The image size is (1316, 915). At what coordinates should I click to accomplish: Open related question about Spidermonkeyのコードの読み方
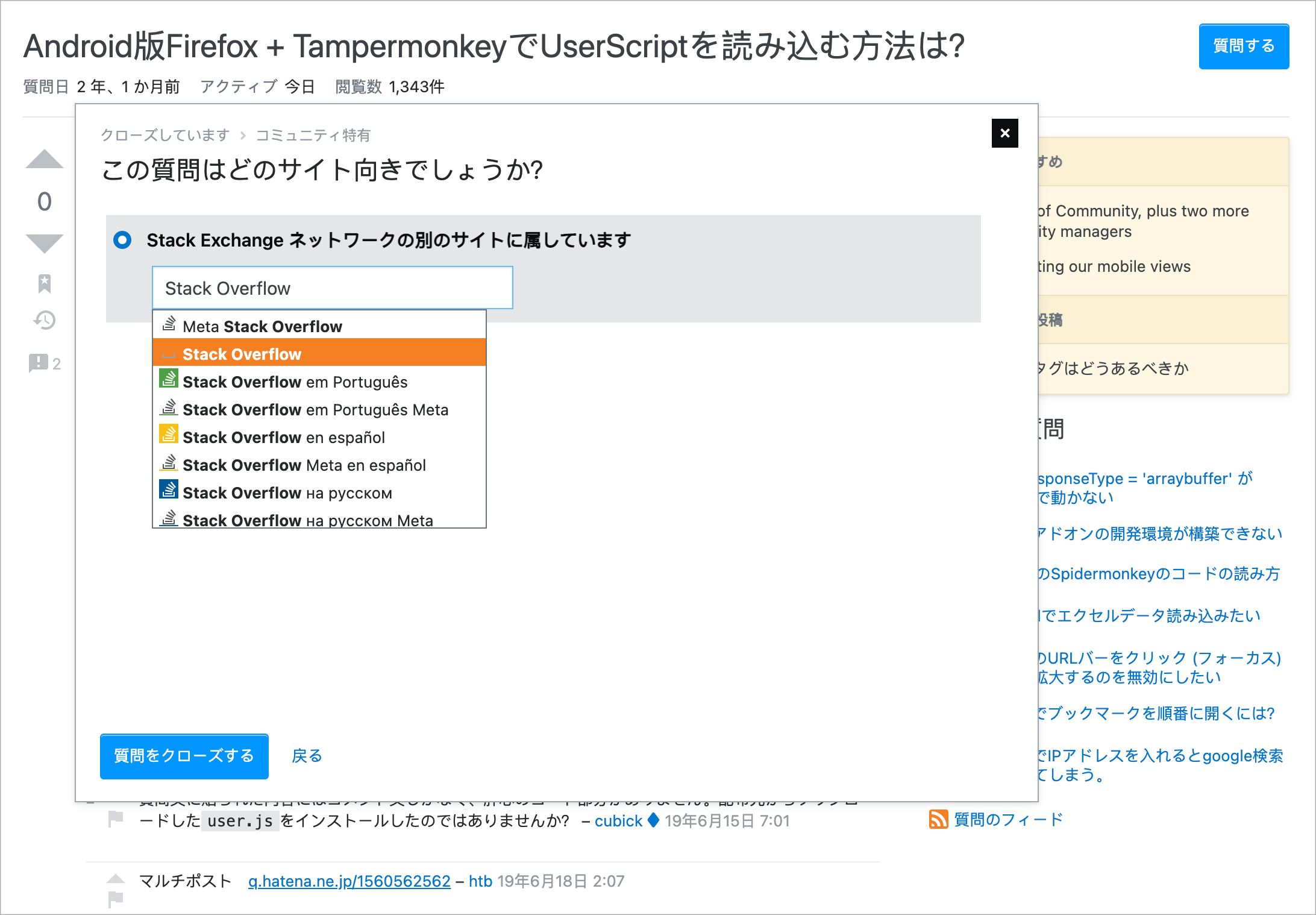pyautogui.click(x=1158, y=573)
